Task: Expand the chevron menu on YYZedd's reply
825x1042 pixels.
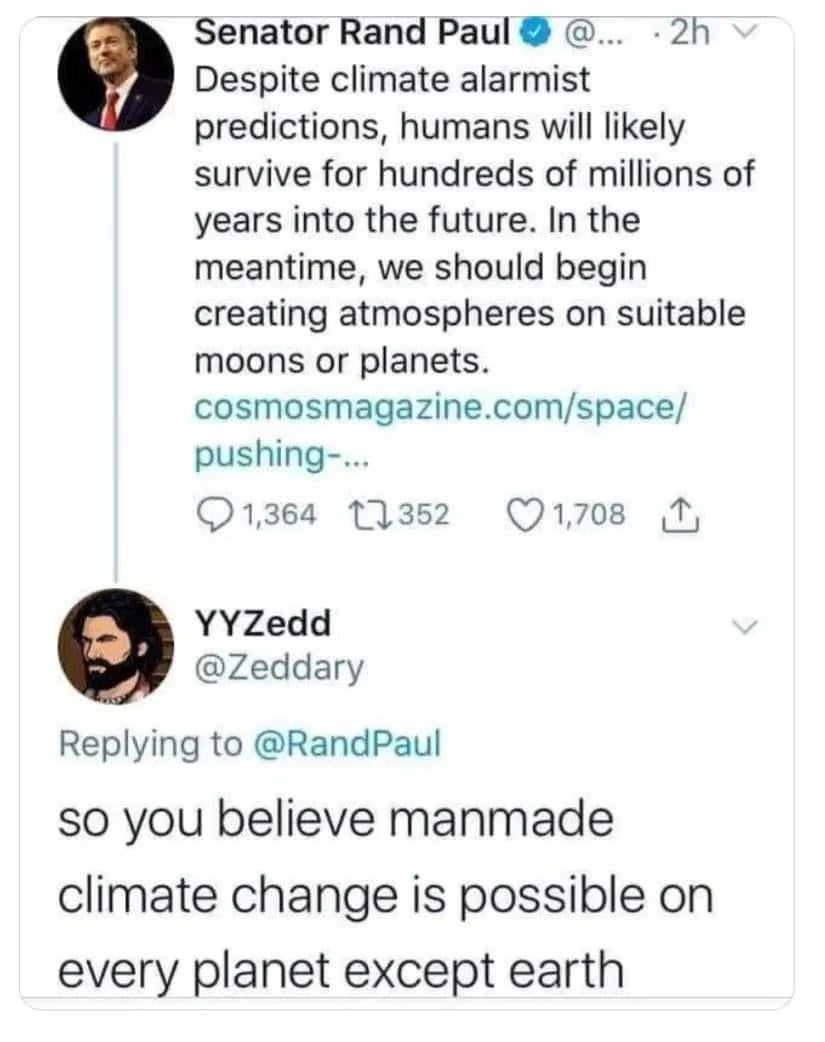Action: coord(742,626)
